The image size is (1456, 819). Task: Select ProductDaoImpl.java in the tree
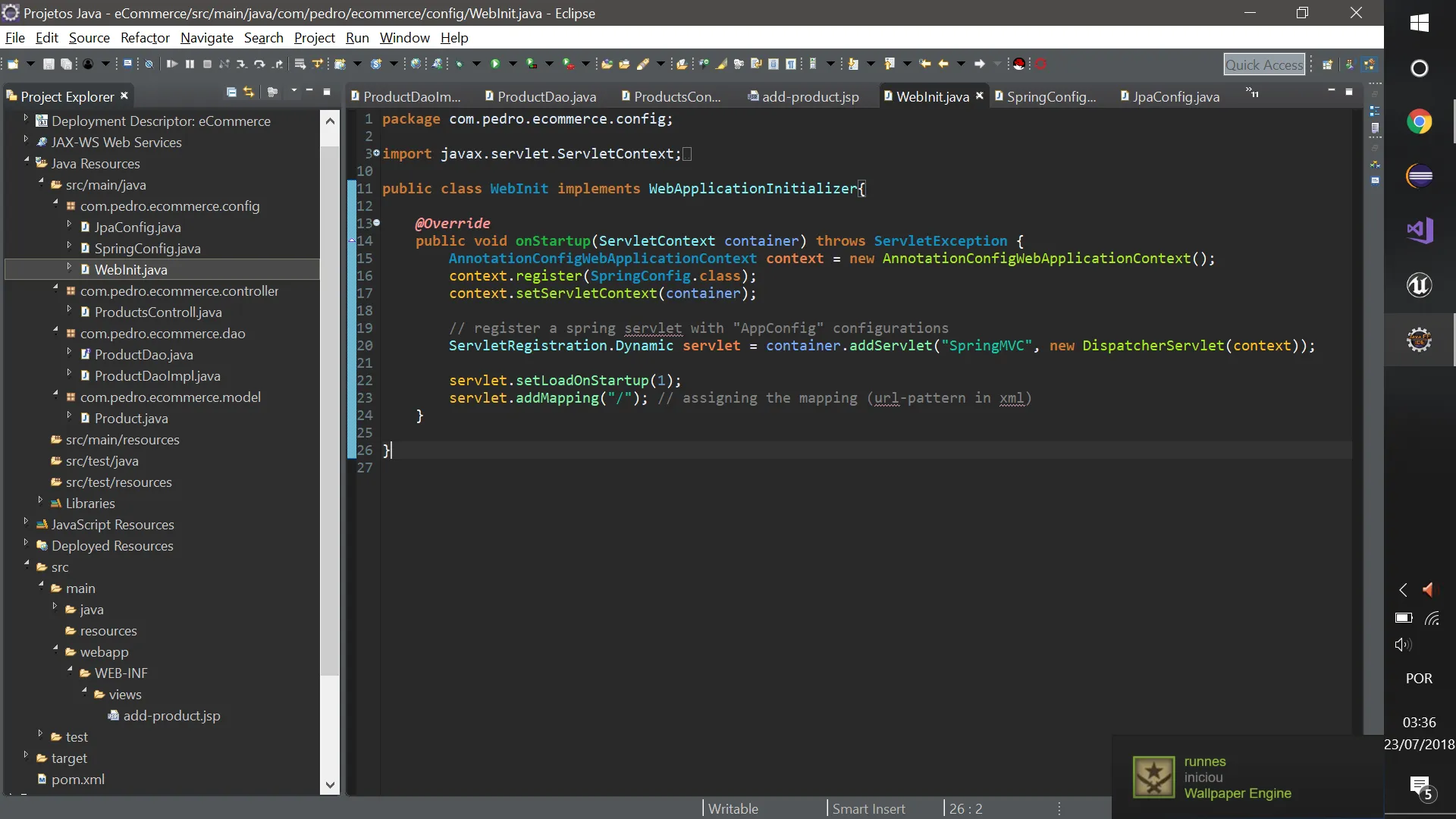click(x=157, y=376)
